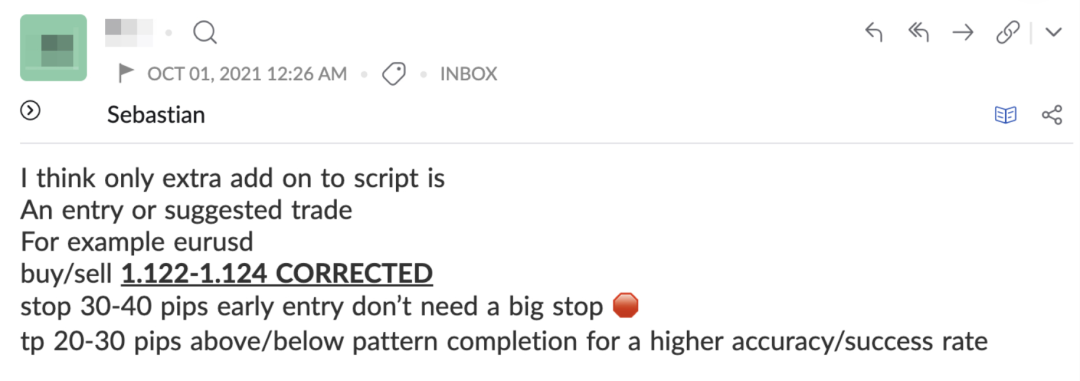Viewport: 1080px width, 381px height.
Task: Click the sender's green avatar thumbnail
Action: tap(54, 48)
